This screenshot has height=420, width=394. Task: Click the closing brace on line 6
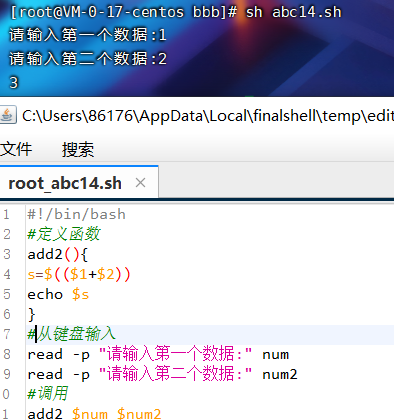pyautogui.click(x=31, y=314)
